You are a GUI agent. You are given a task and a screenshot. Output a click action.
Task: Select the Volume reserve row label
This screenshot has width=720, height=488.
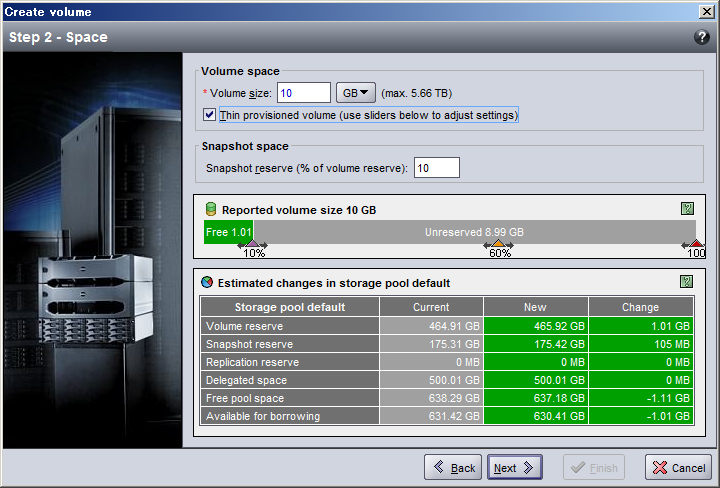click(290, 326)
